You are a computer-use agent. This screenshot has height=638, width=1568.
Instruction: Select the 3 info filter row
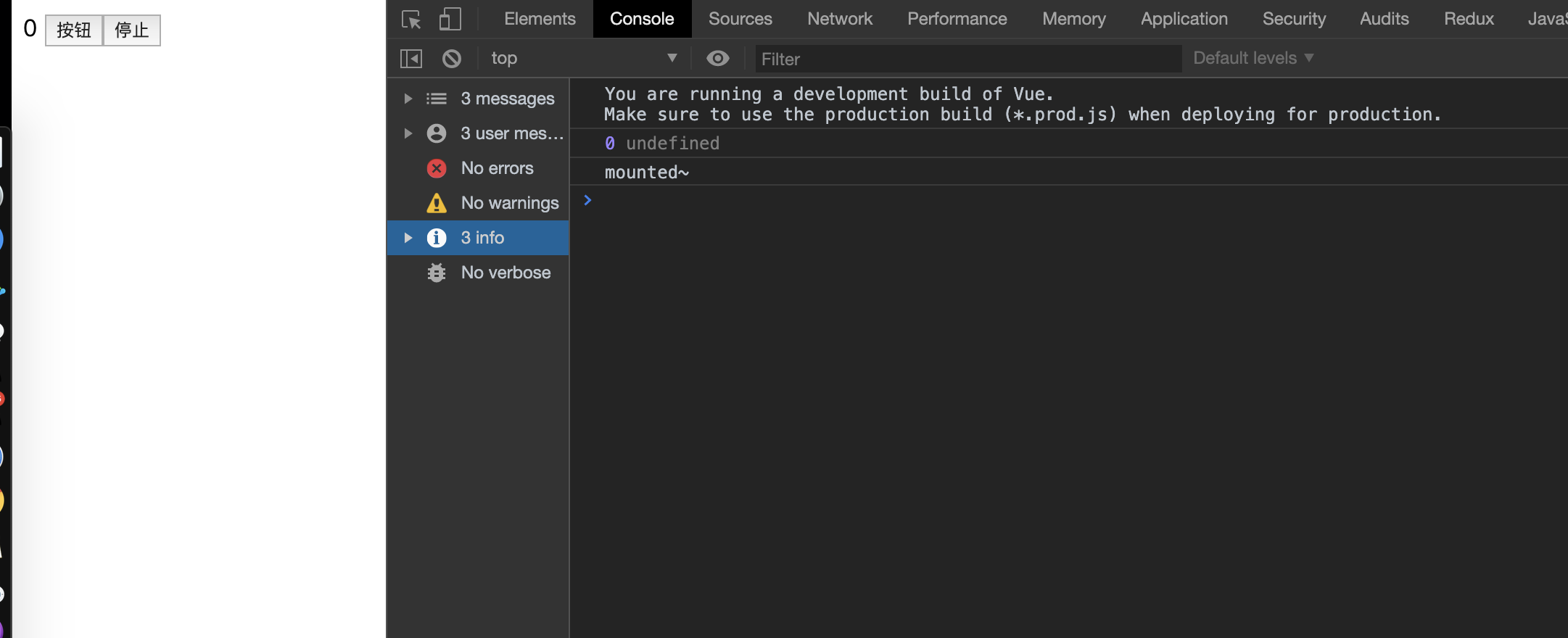tap(482, 238)
